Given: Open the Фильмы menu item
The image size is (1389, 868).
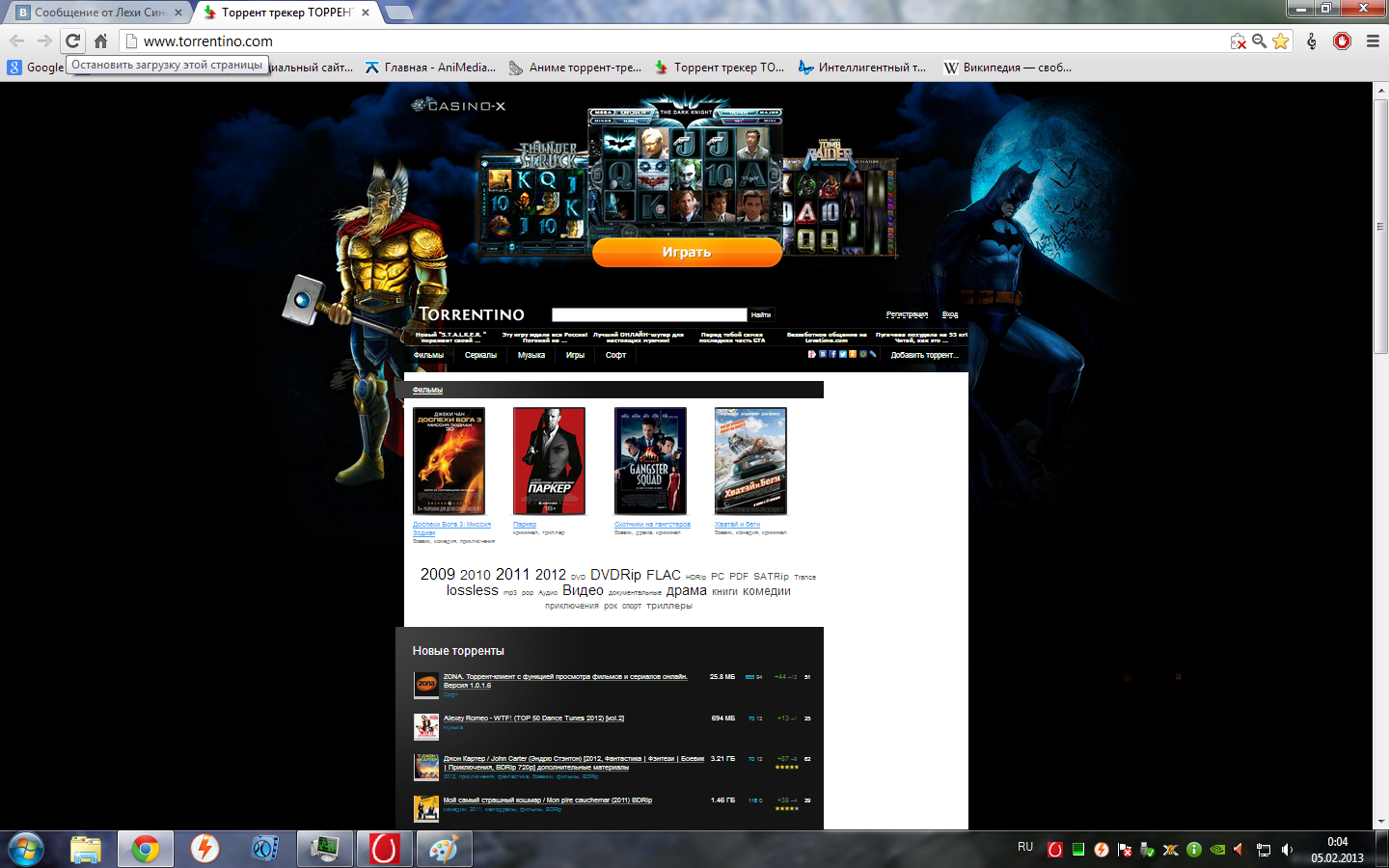Looking at the screenshot, I should click(429, 355).
